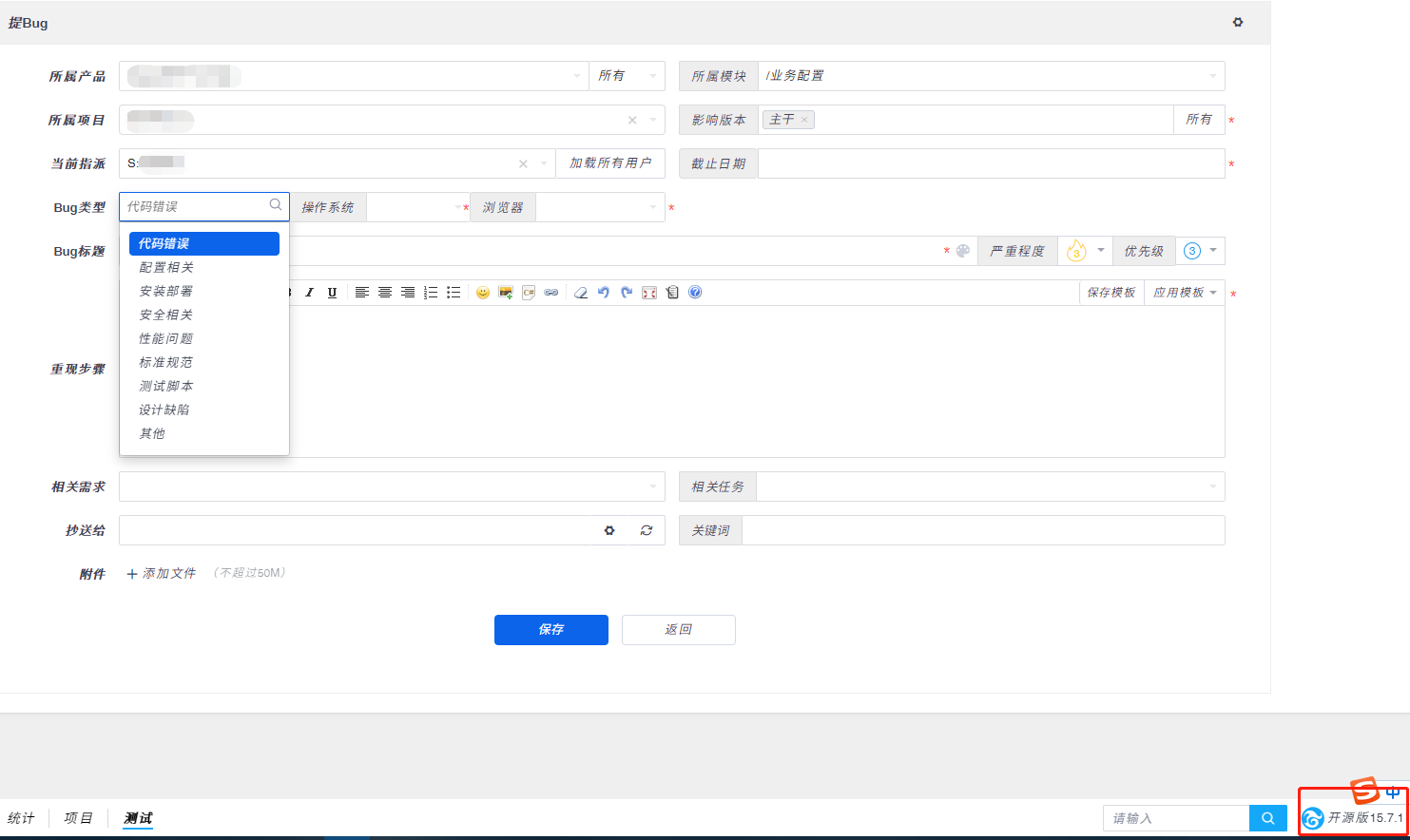1410x840 pixels.
Task: Clear the 所属项目 selection
Action: pos(632,120)
